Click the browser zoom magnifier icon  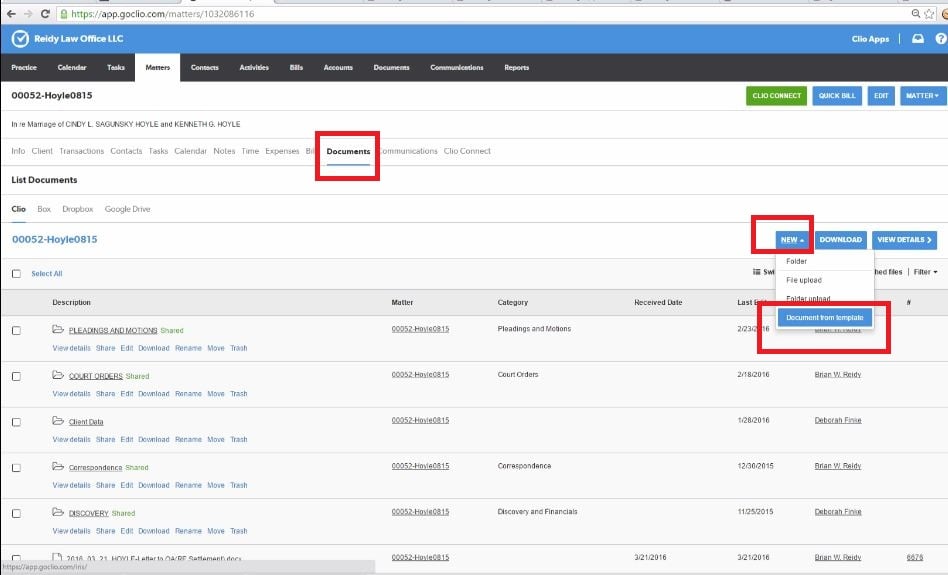916,13
